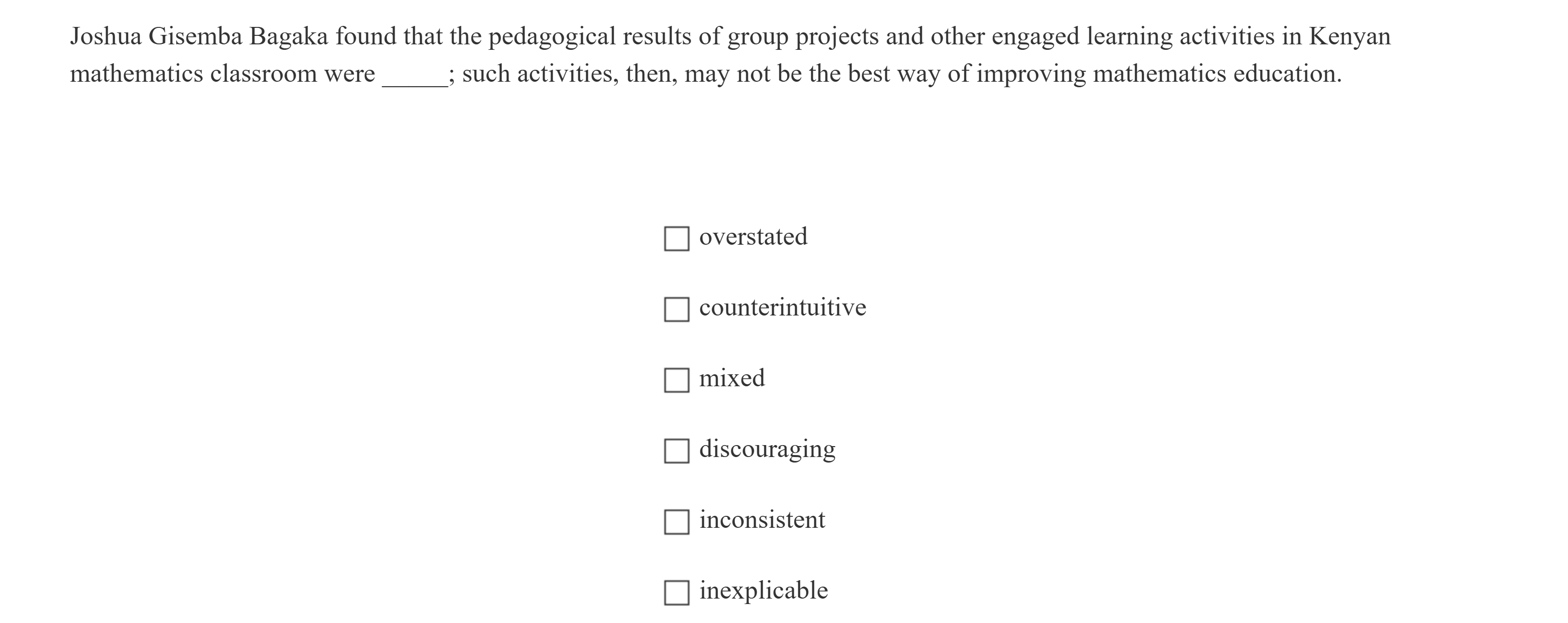
Task: Select the answer option labeled counterintuitive
Action: (783, 308)
